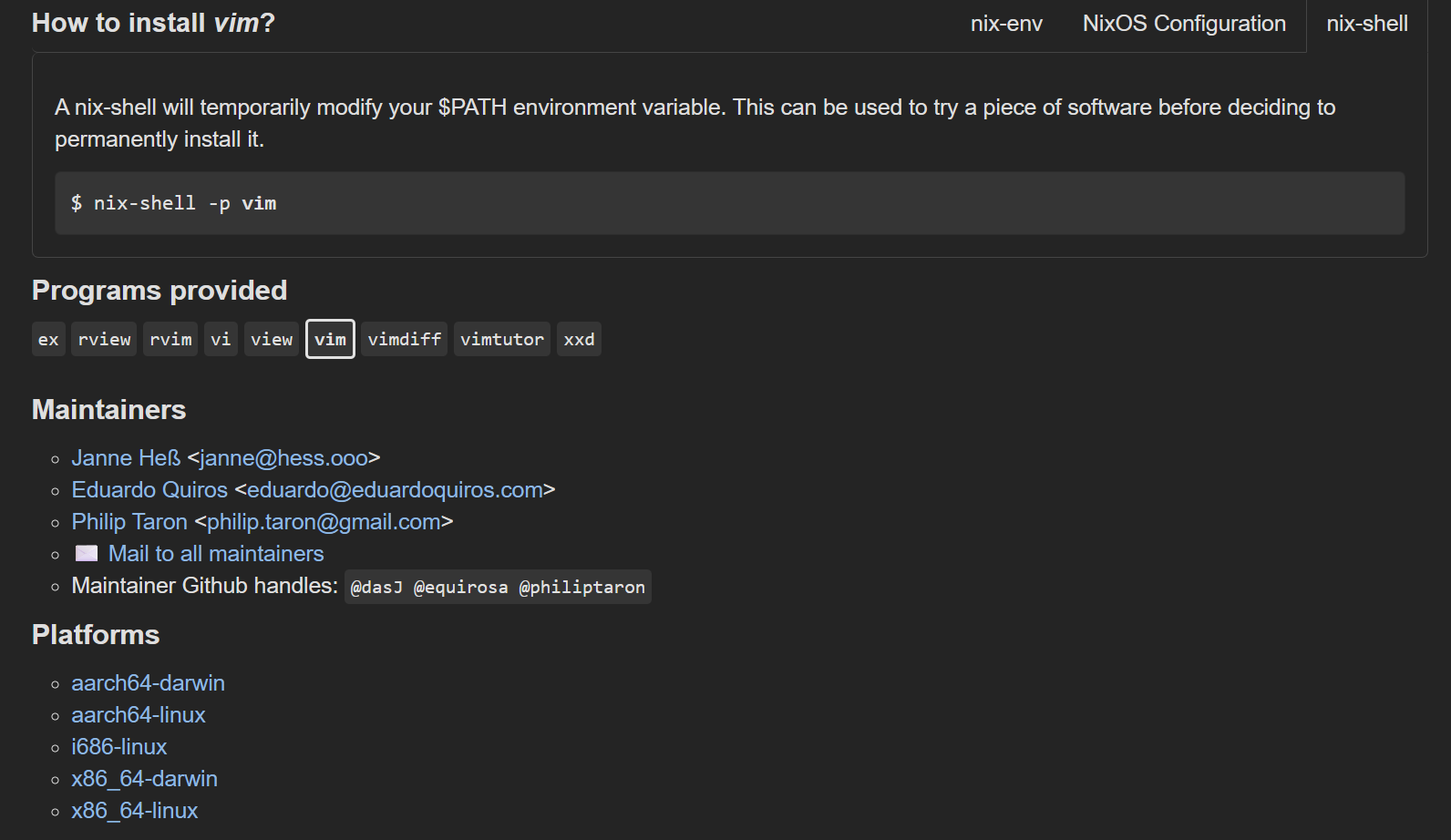Click the 'ex' program tag

click(48, 339)
